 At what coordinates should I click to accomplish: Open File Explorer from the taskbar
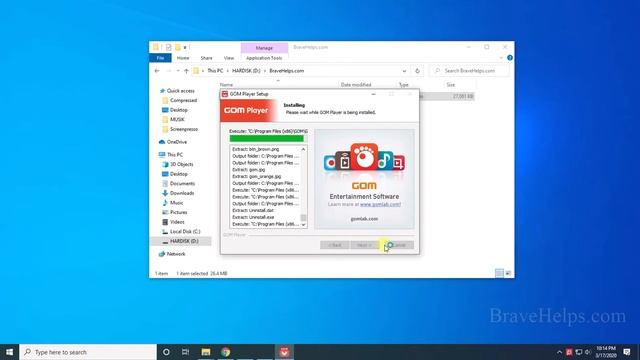(x=206, y=352)
